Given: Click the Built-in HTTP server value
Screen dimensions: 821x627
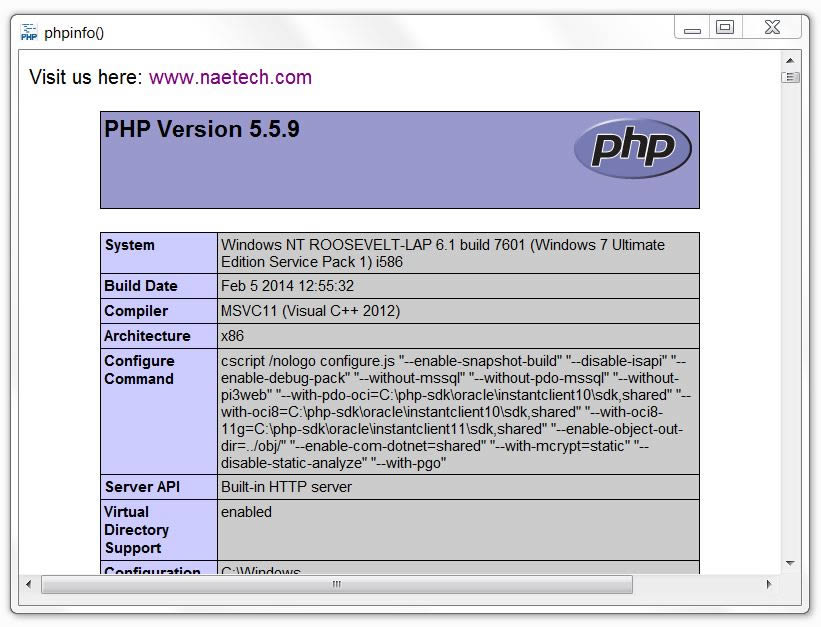Looking at the screenshot, I should point(286,487).
